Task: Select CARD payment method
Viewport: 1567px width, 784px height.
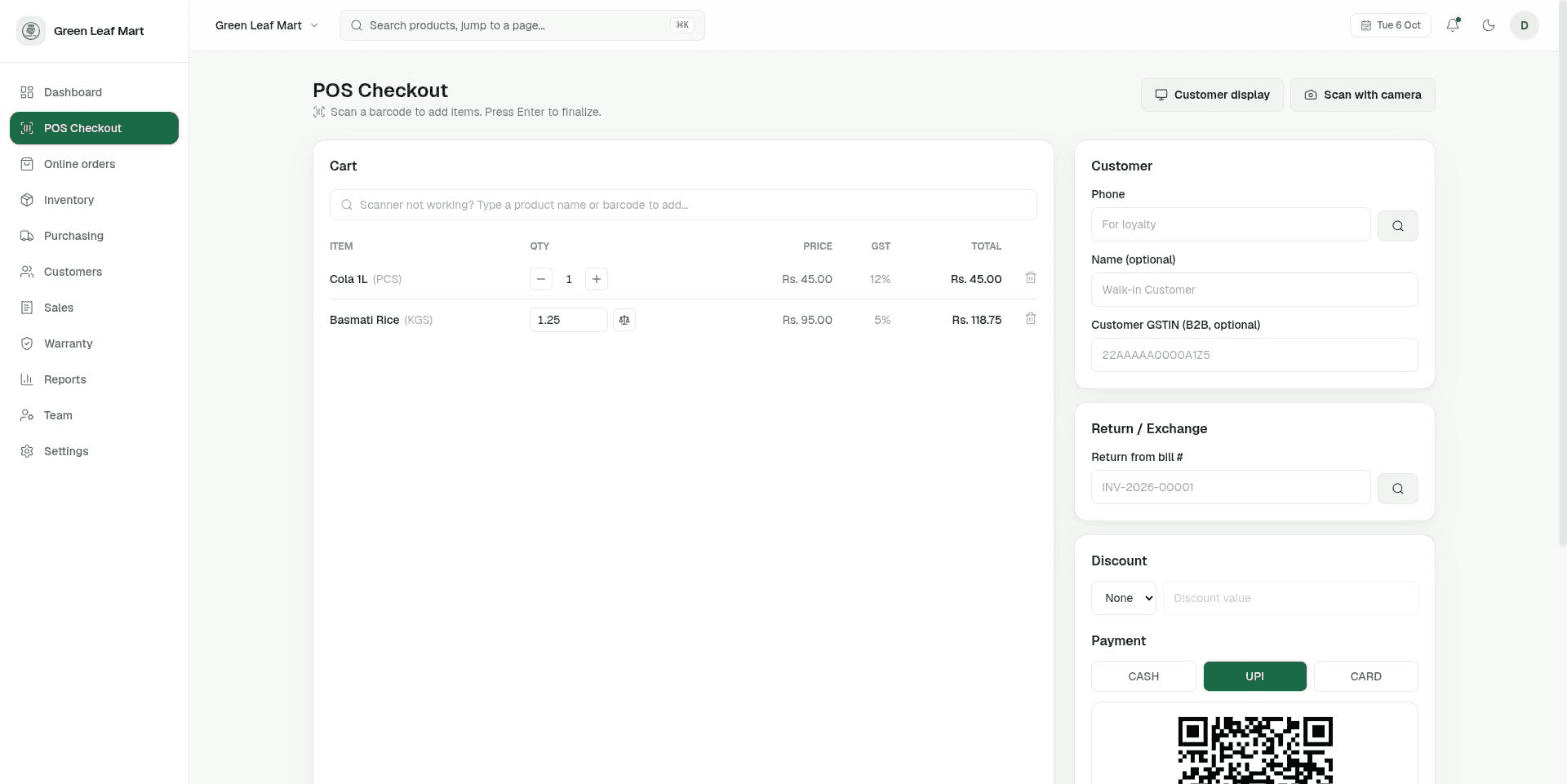Action: coord(1366,676)
